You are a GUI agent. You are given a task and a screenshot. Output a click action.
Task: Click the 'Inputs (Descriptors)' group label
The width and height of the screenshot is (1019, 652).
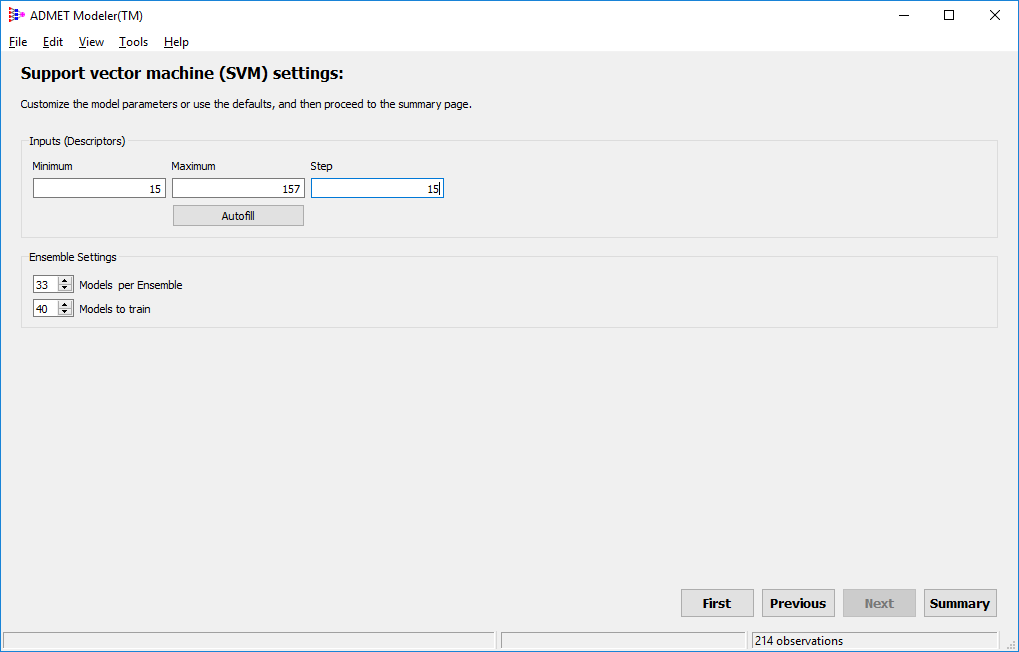coord(77,141)
